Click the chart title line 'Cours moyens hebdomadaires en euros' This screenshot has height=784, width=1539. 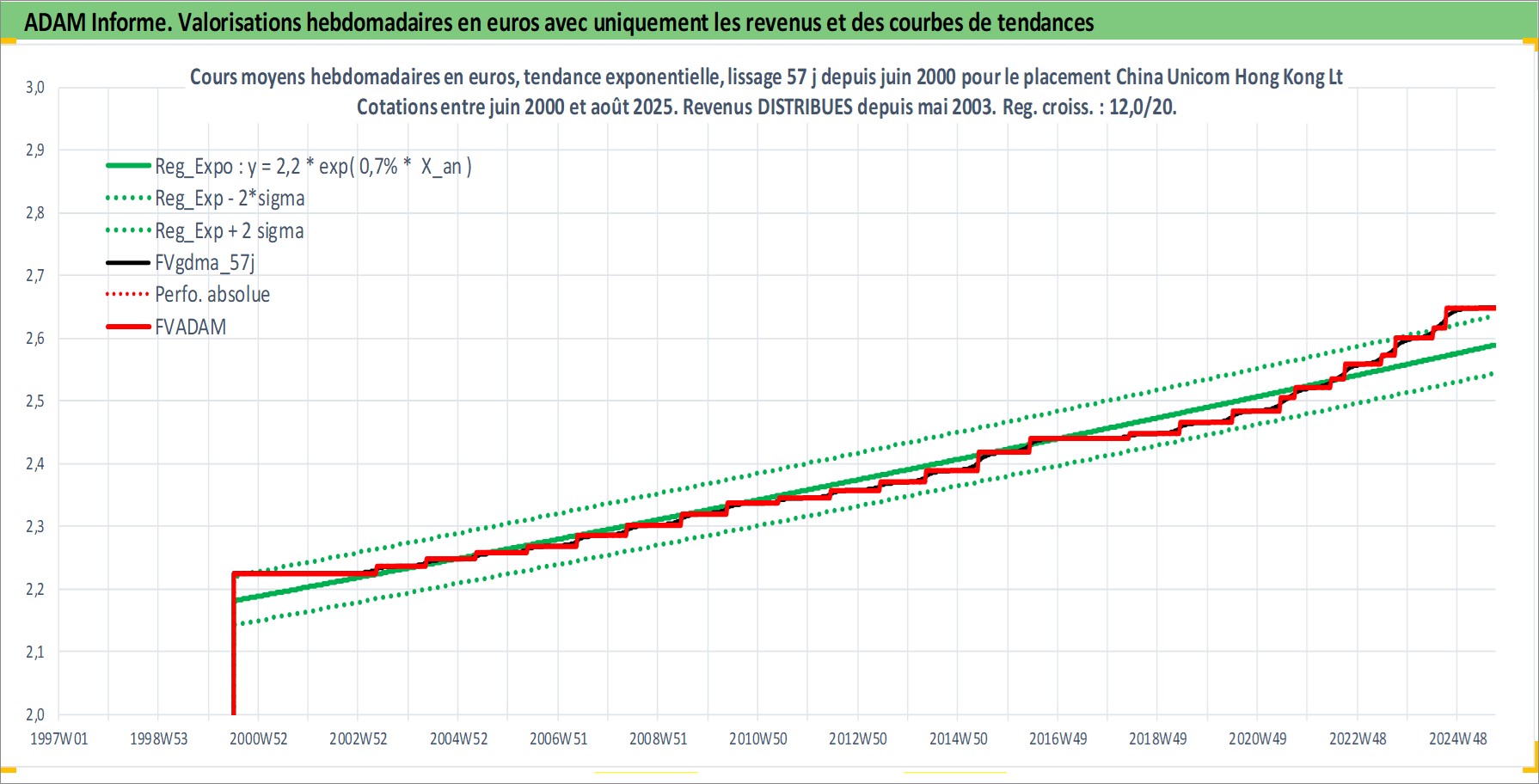(x=353, y=77)
